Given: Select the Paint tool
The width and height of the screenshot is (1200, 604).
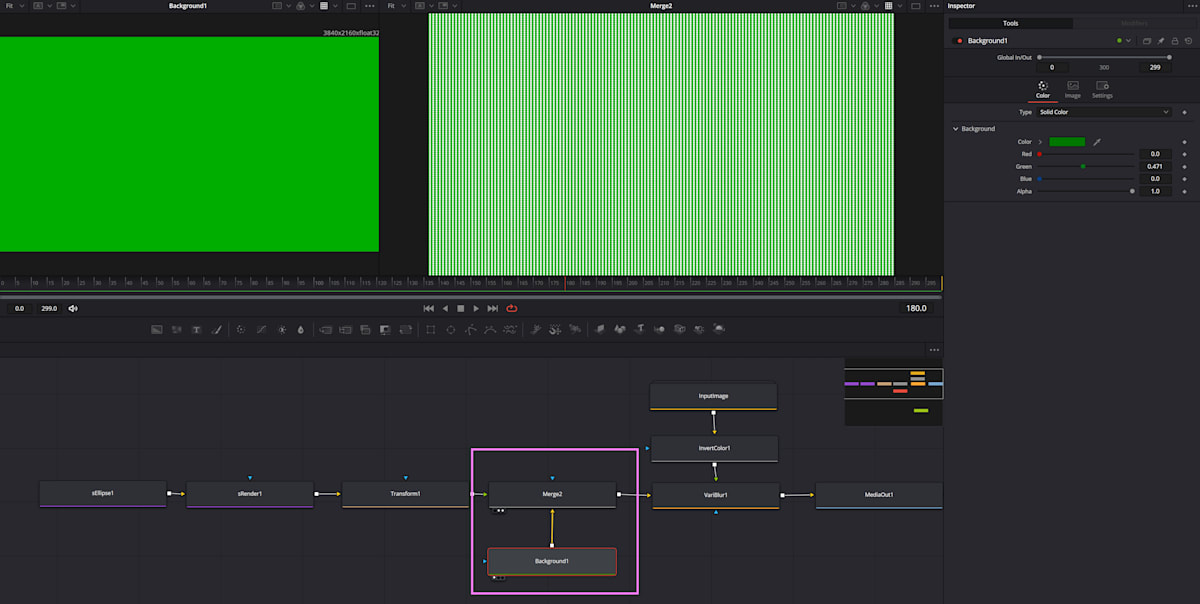Looking at the screenshot, I should tap(217, 329).
